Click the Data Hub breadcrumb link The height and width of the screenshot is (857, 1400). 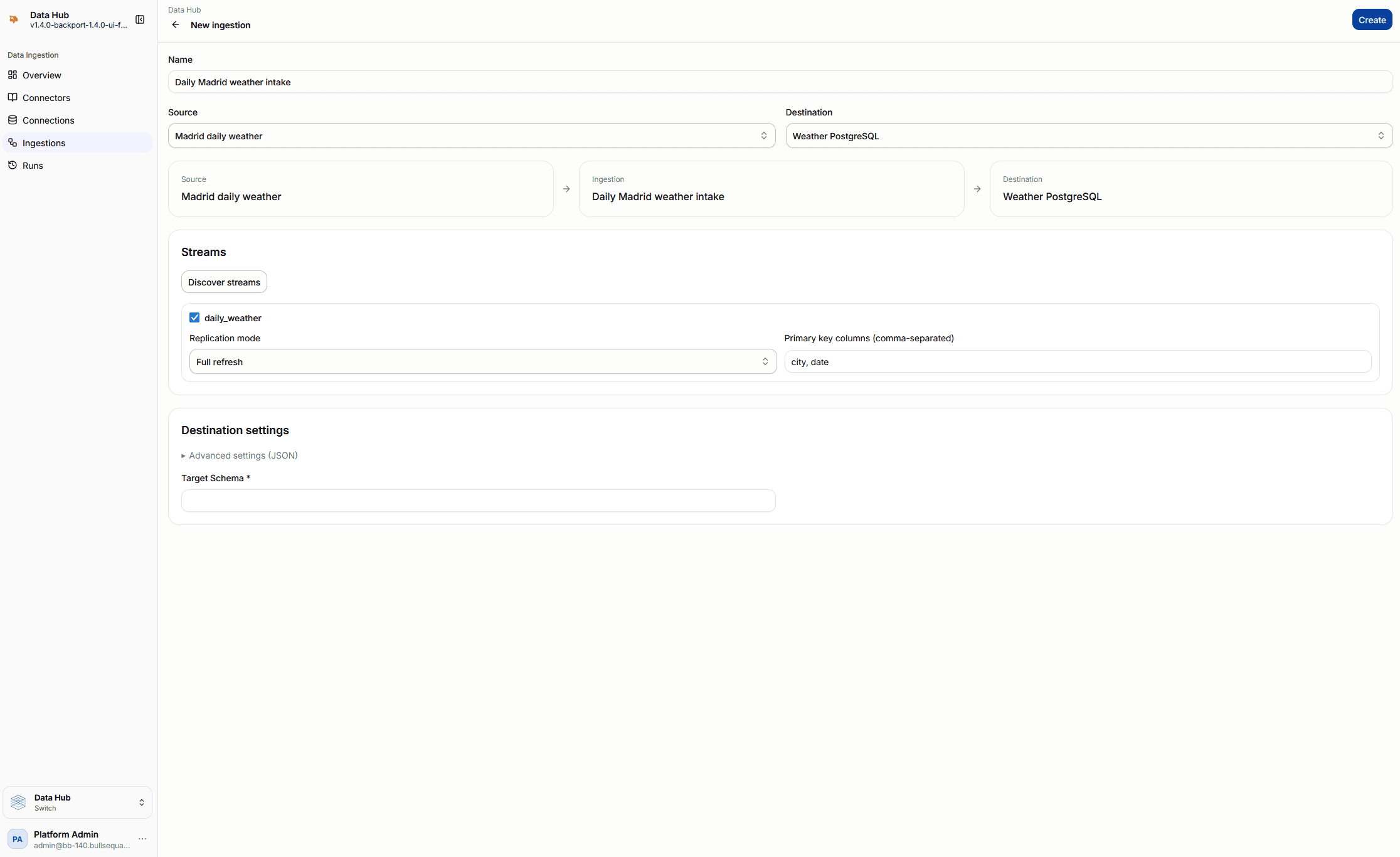[184, 9]
